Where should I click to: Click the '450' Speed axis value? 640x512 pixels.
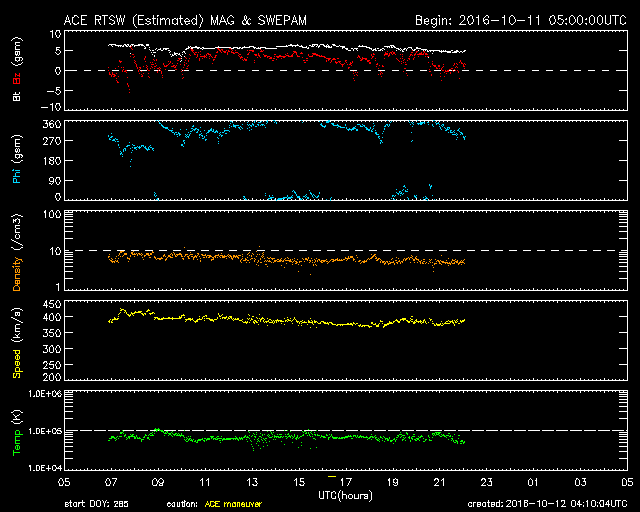click(52, 304)
